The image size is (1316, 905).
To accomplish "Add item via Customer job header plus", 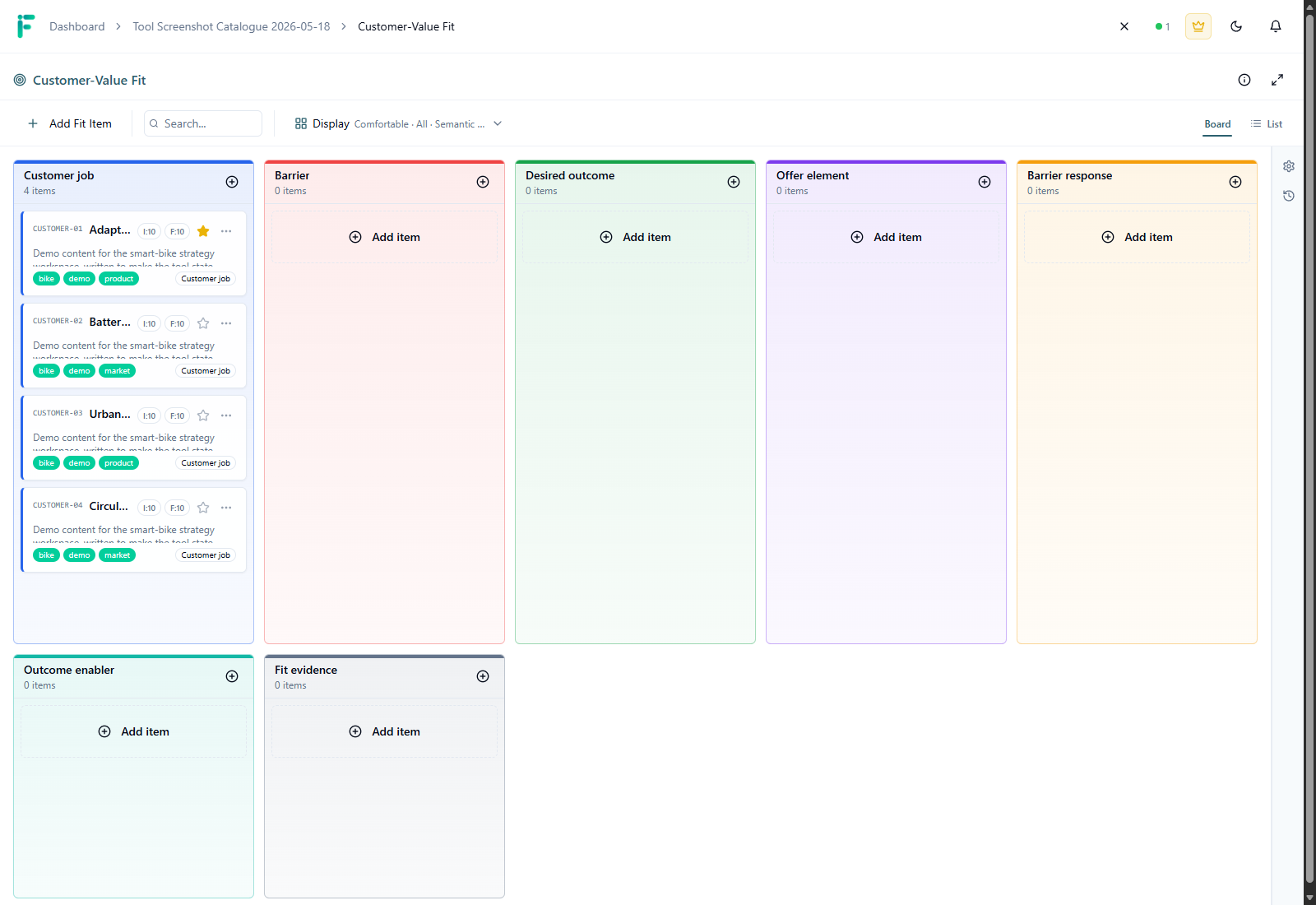I will [232, 182].
